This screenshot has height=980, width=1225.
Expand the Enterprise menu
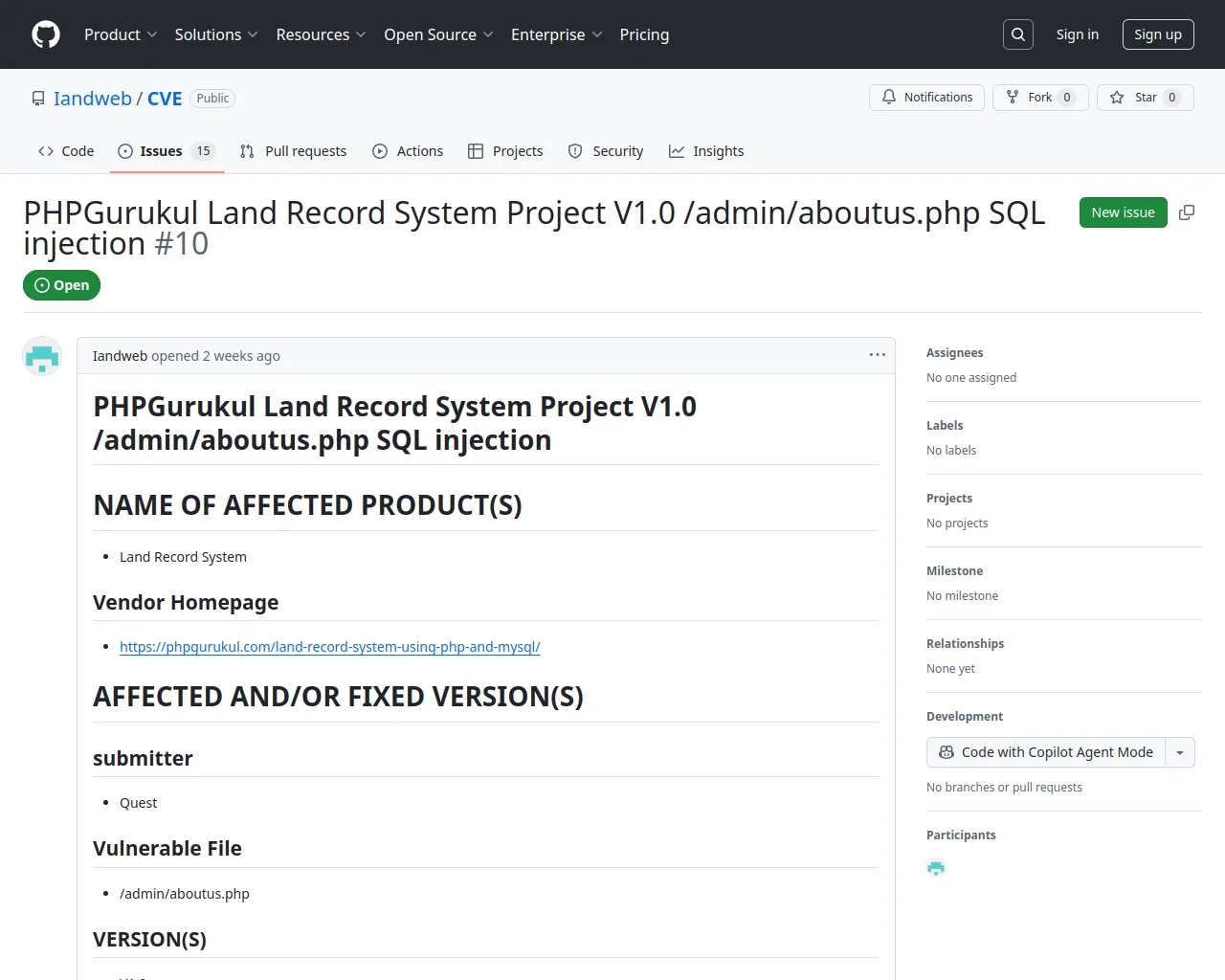pyautogui.click(x=556, y=34)
